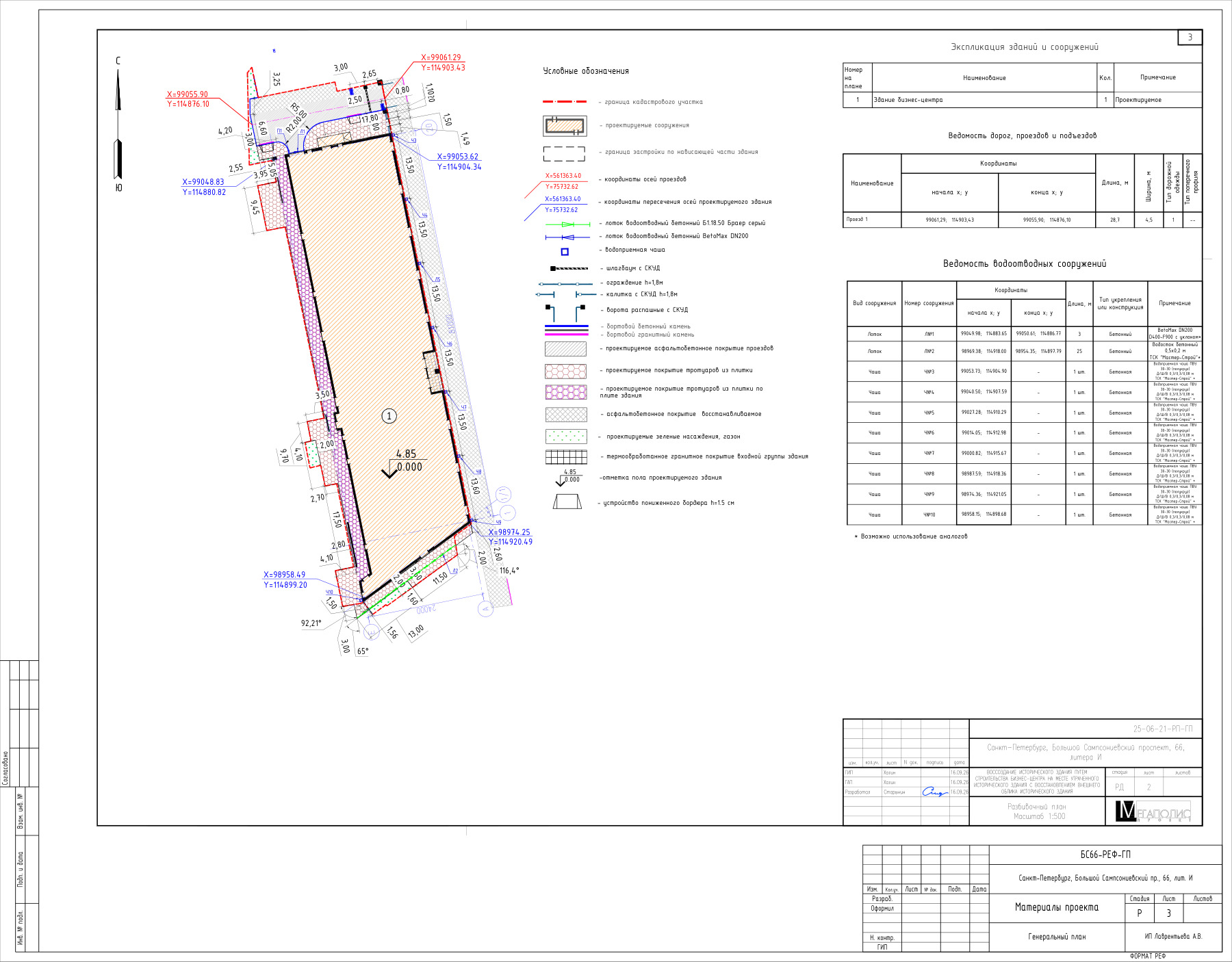The height and width of the screenshot is (962, 1232).
Task: Click the sheet number 3 box at top right
Action: pos(1190,38)
